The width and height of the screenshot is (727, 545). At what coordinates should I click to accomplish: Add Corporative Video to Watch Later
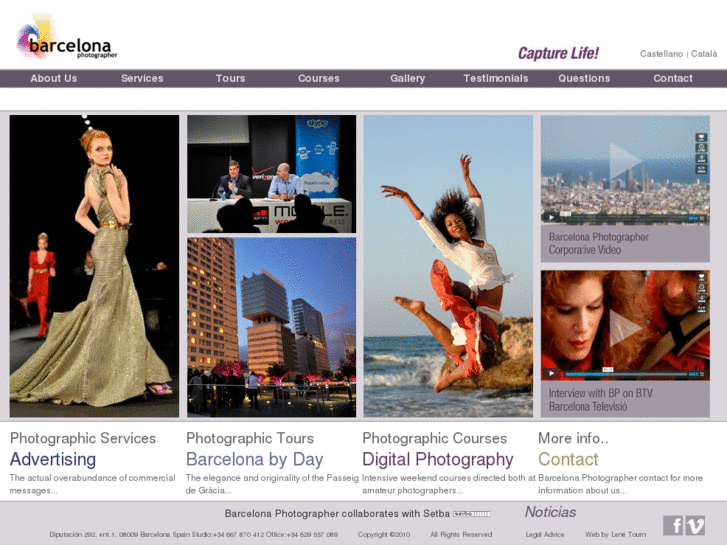(701, 148)
